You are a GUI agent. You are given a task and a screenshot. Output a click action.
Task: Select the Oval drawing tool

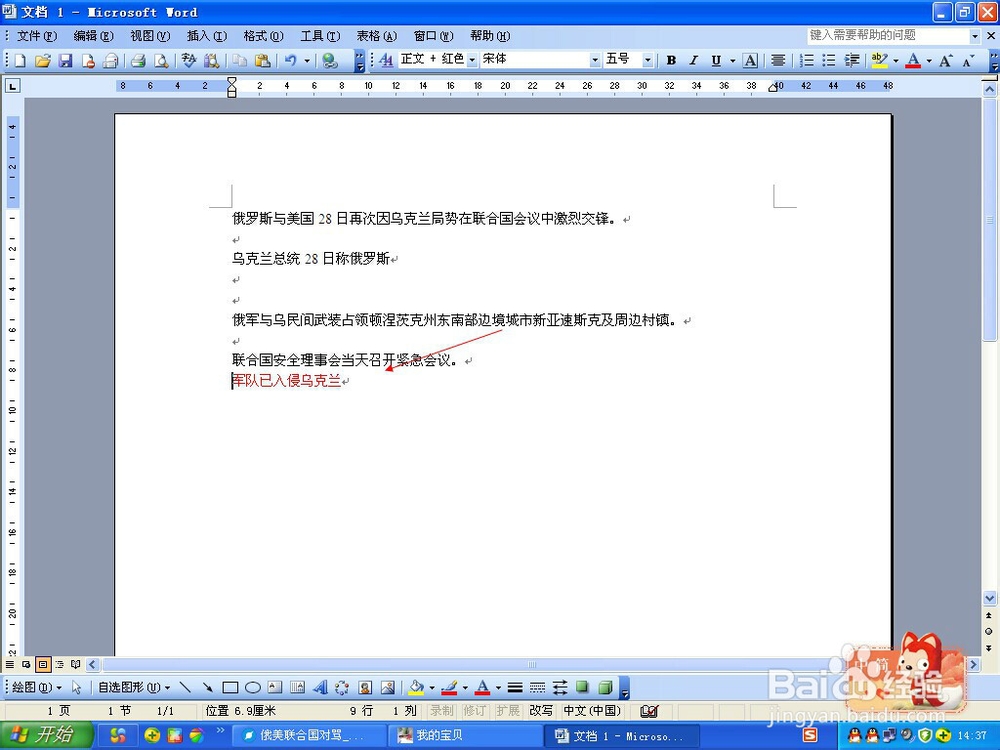[253, 688]
